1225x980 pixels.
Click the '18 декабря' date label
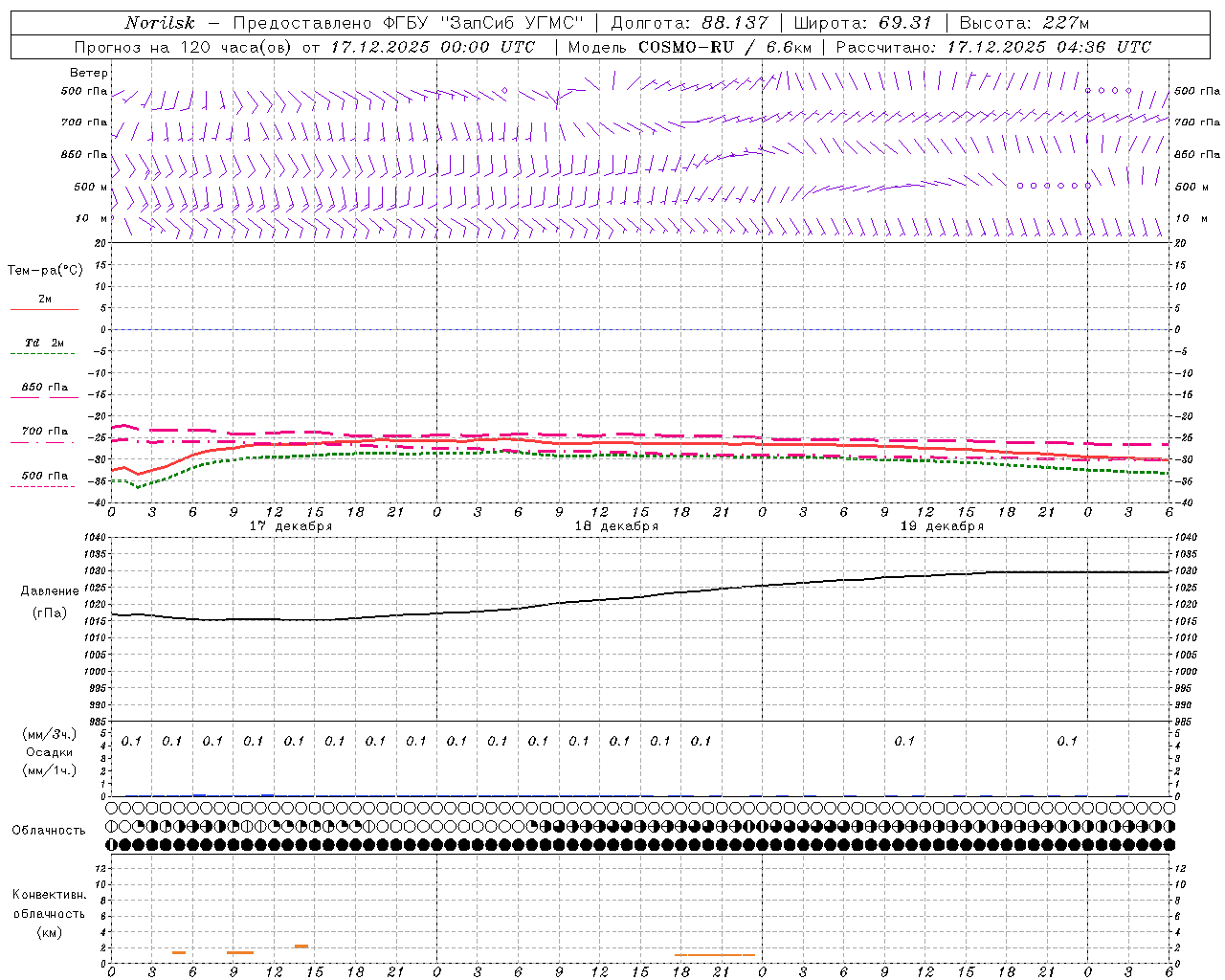point(616,526)
